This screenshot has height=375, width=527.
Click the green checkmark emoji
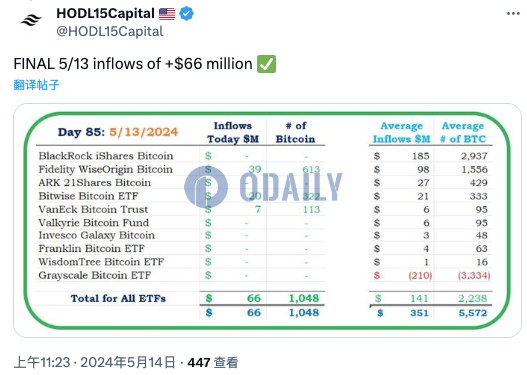point(267,64)
